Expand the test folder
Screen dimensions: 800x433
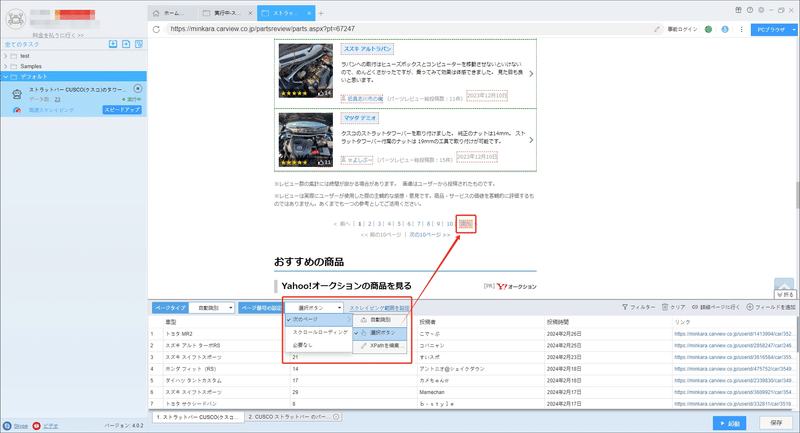click(6, 56)
